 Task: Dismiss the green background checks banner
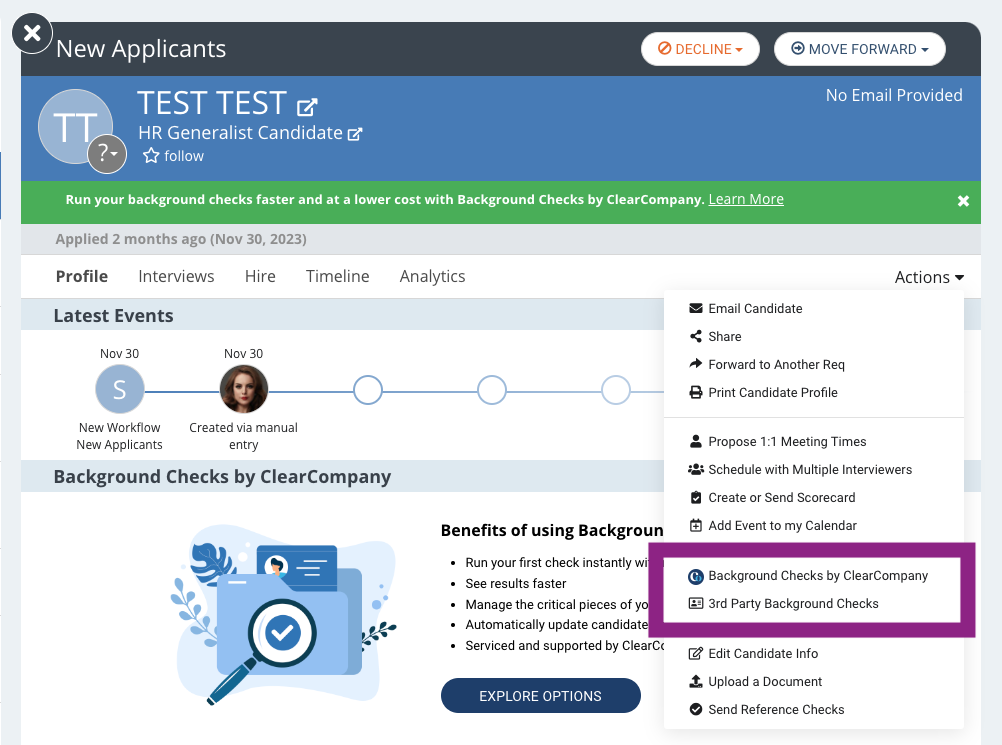pos(963,201)
